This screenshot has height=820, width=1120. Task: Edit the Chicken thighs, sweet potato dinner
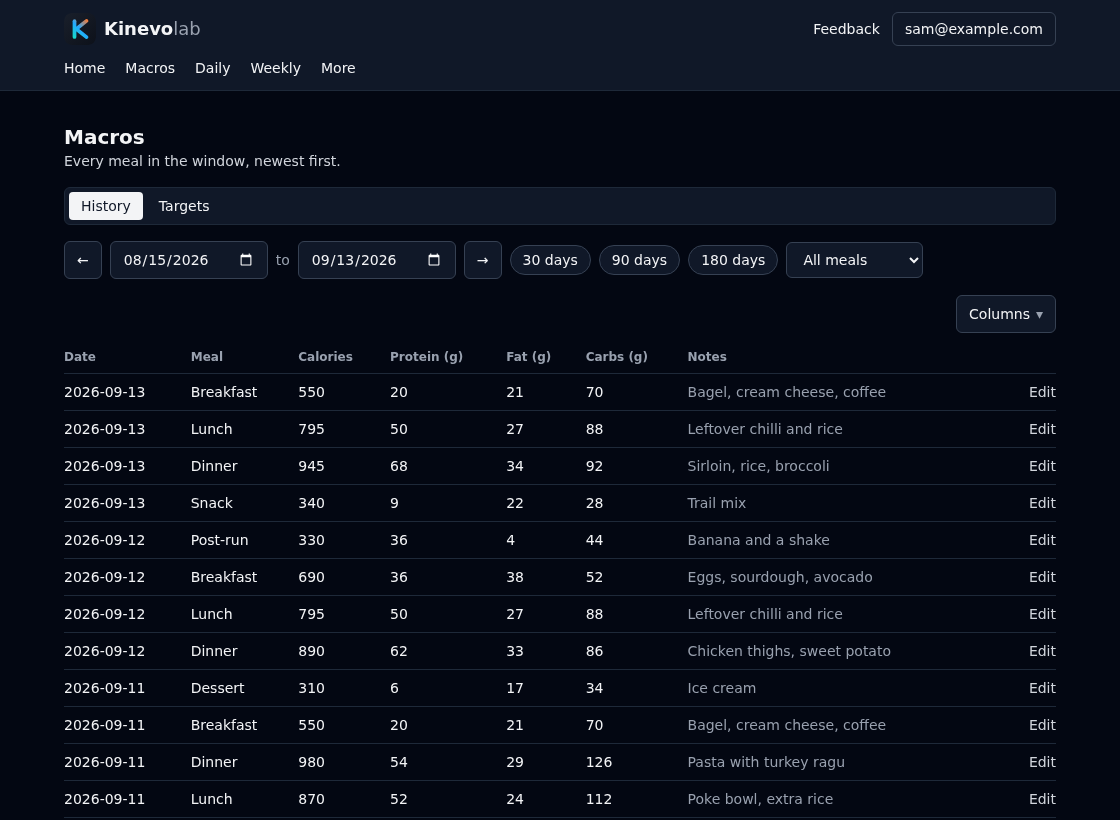click(1042, 651)
